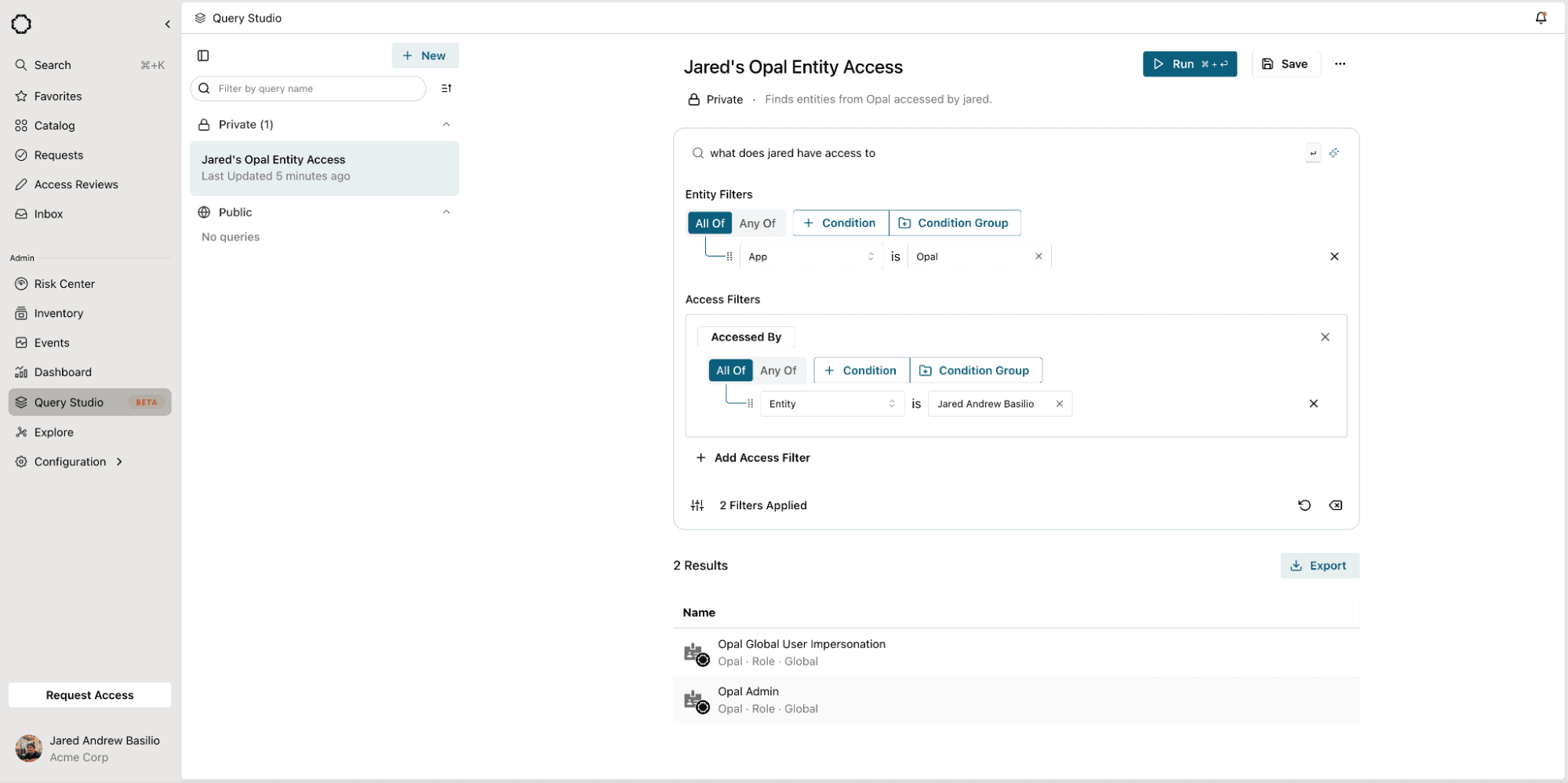Open the notifications bell
Viewport: 1568px width, 783px height.
point(1541,17)
